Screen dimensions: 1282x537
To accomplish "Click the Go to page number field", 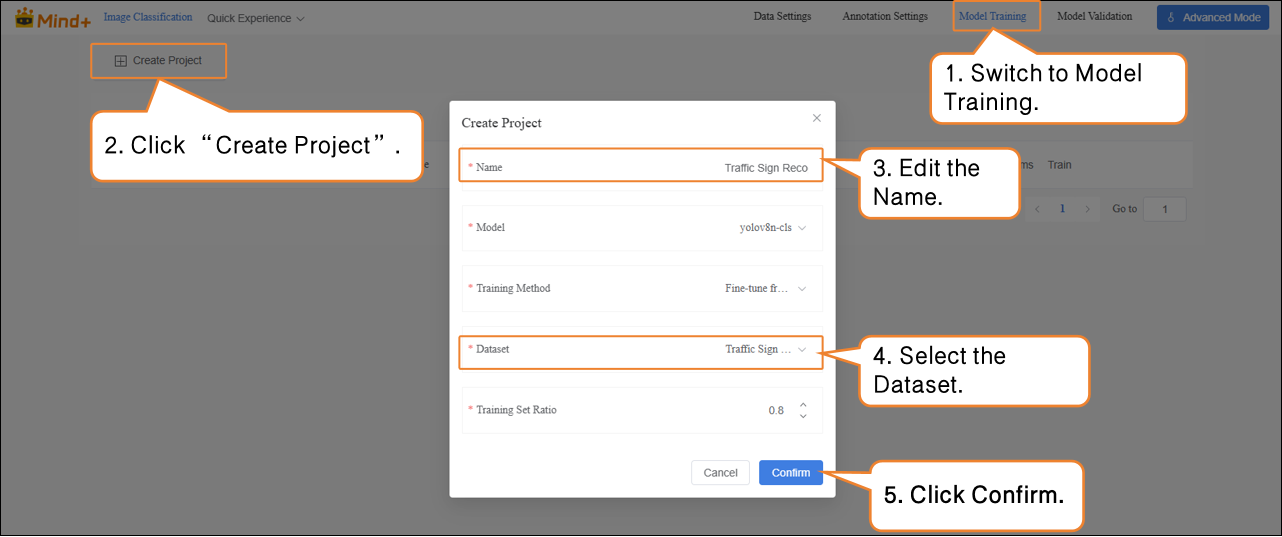I will click(1164, 209).
